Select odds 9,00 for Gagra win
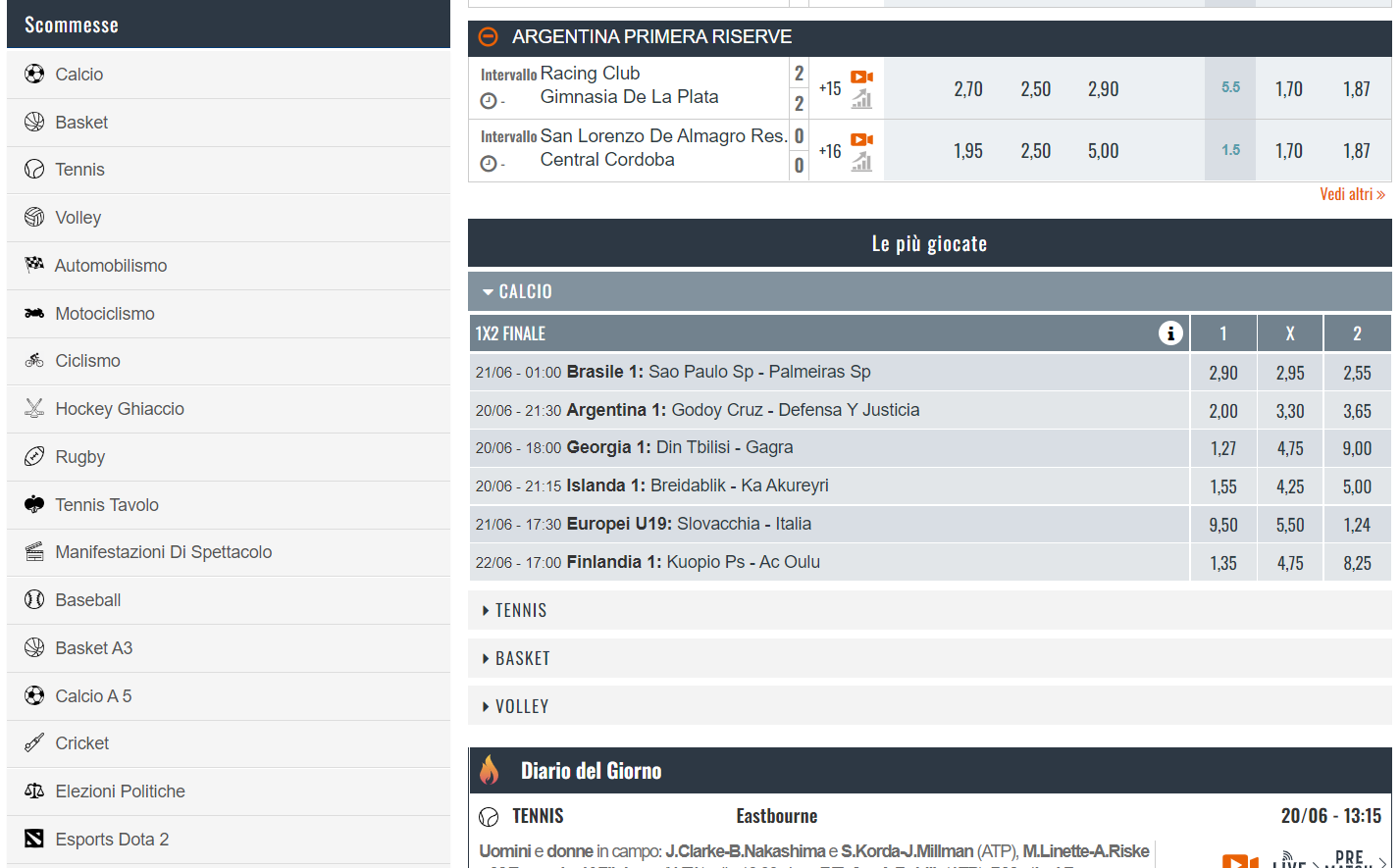Viewport: 1400px width, 868px height. coord(1358,448)
